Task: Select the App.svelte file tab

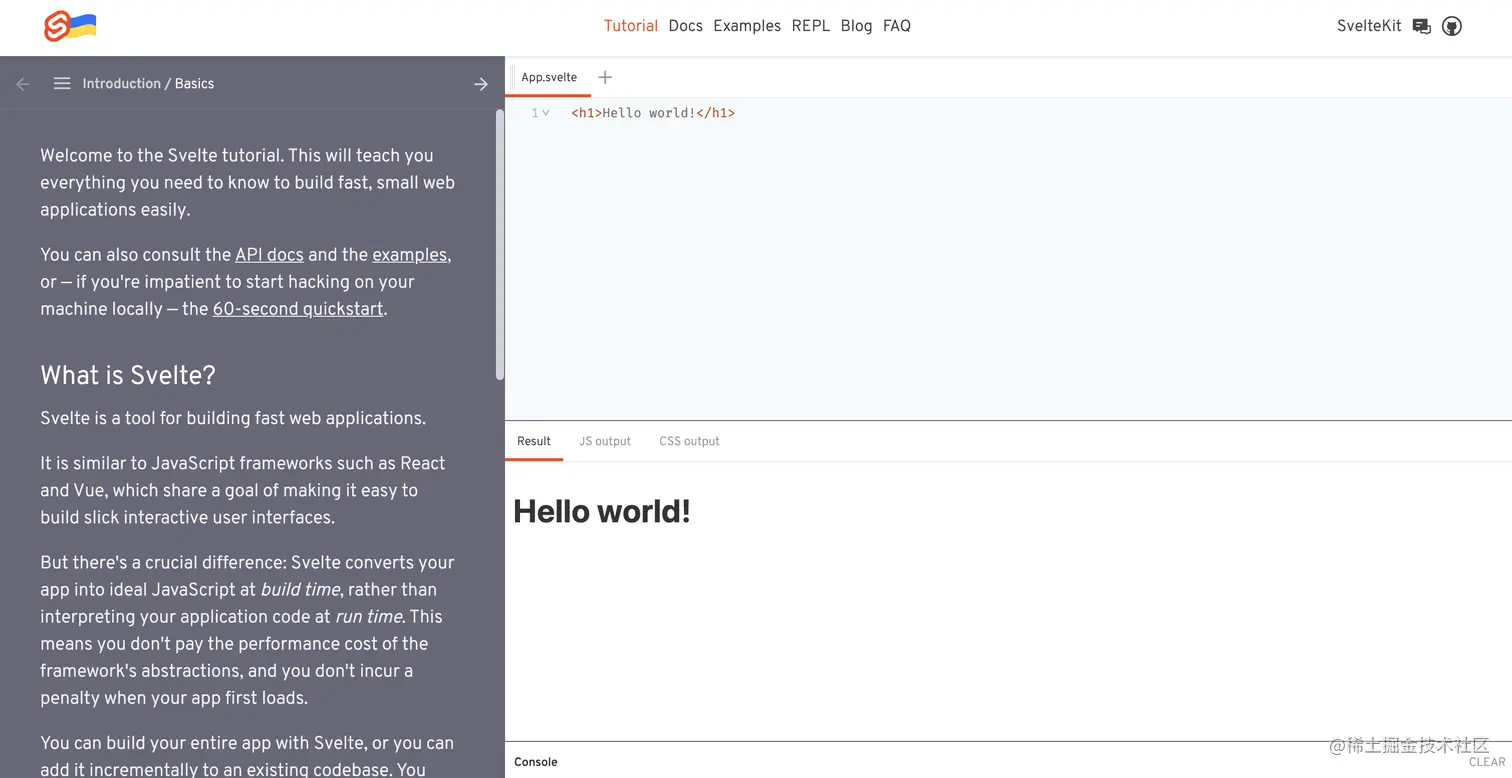Action: (x=549, y=78)
